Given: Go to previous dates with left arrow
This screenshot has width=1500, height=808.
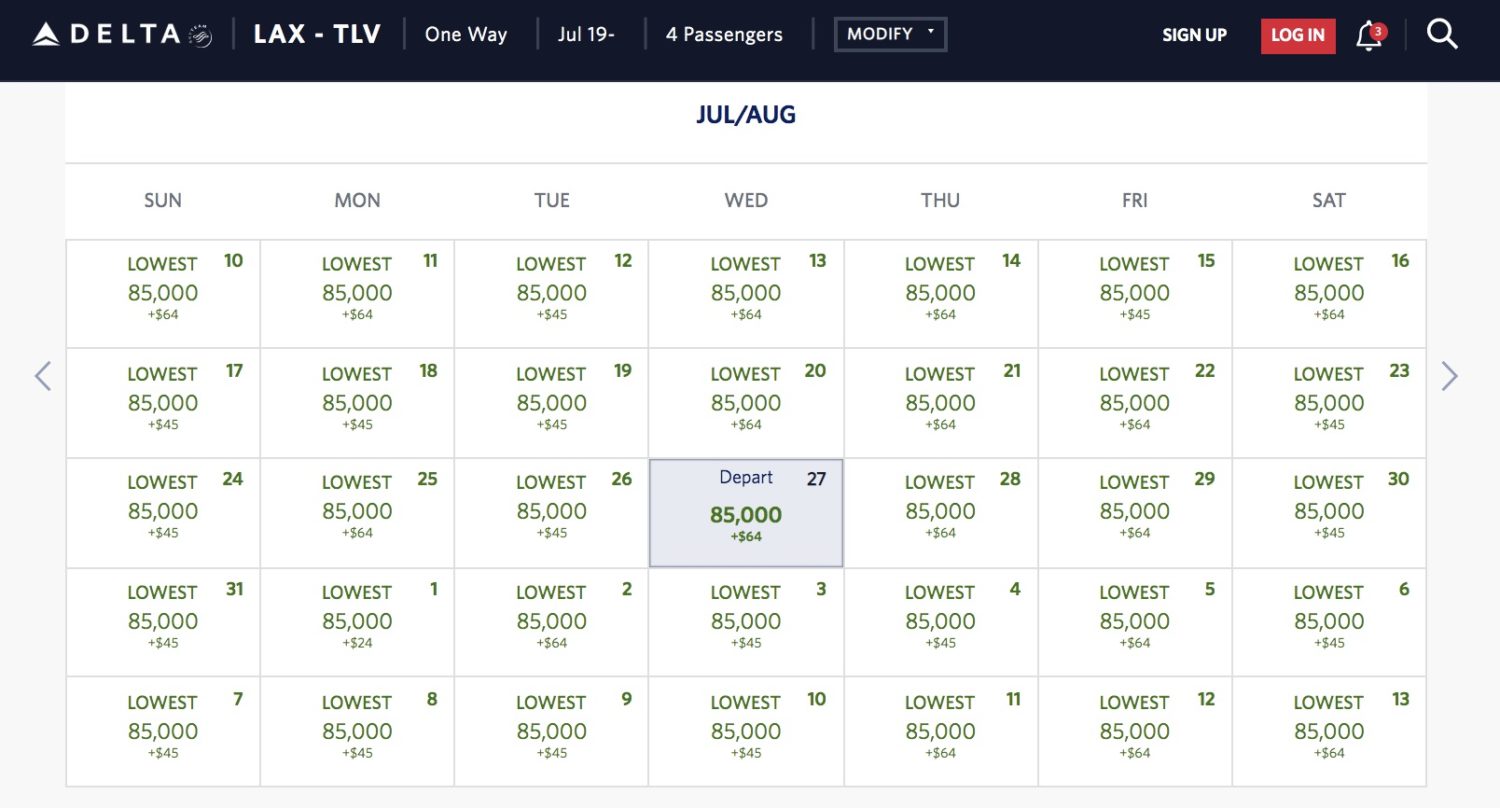Looking at the screenshot, I should pyautogui.click(x=42, y=376).
